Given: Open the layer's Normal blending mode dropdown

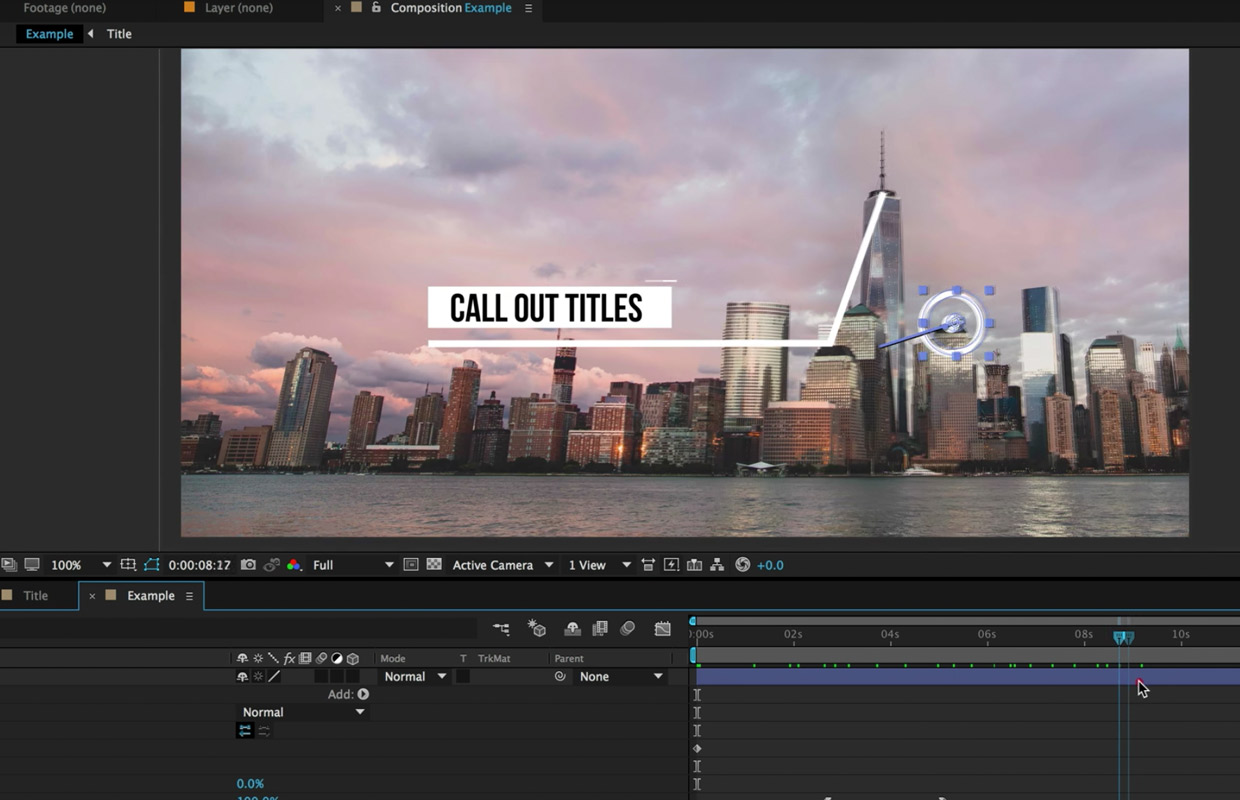Looking at the screenshot, I should 415,677.
